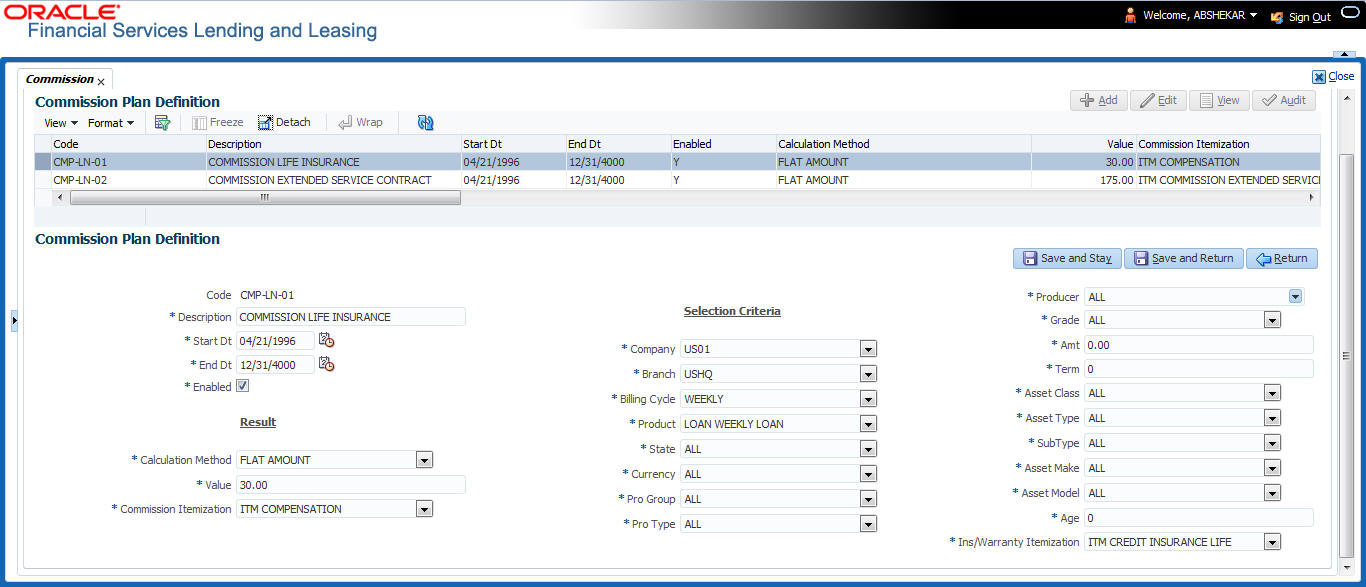Open the Billing Cycle dropdown
Viewport: 1366px width, 587px height.
[868, 399]
